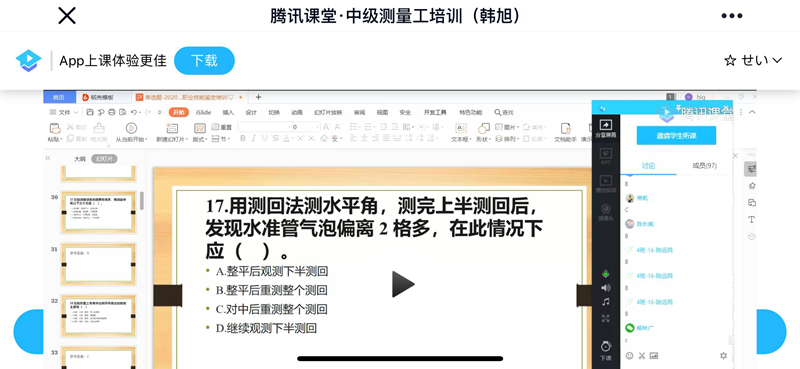Click the 查找 search box
Screen dimensions: 800x369
click(504, 112)
